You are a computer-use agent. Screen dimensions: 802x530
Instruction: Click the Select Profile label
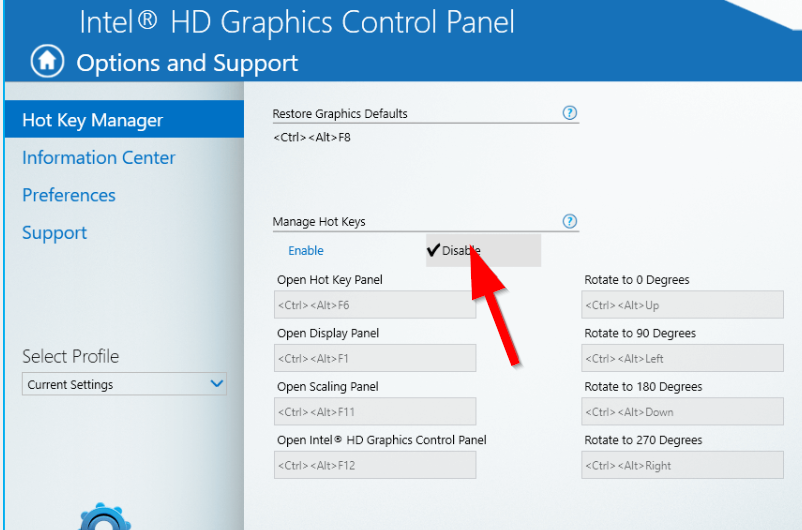pyautogui.click(x=71, y=356)
